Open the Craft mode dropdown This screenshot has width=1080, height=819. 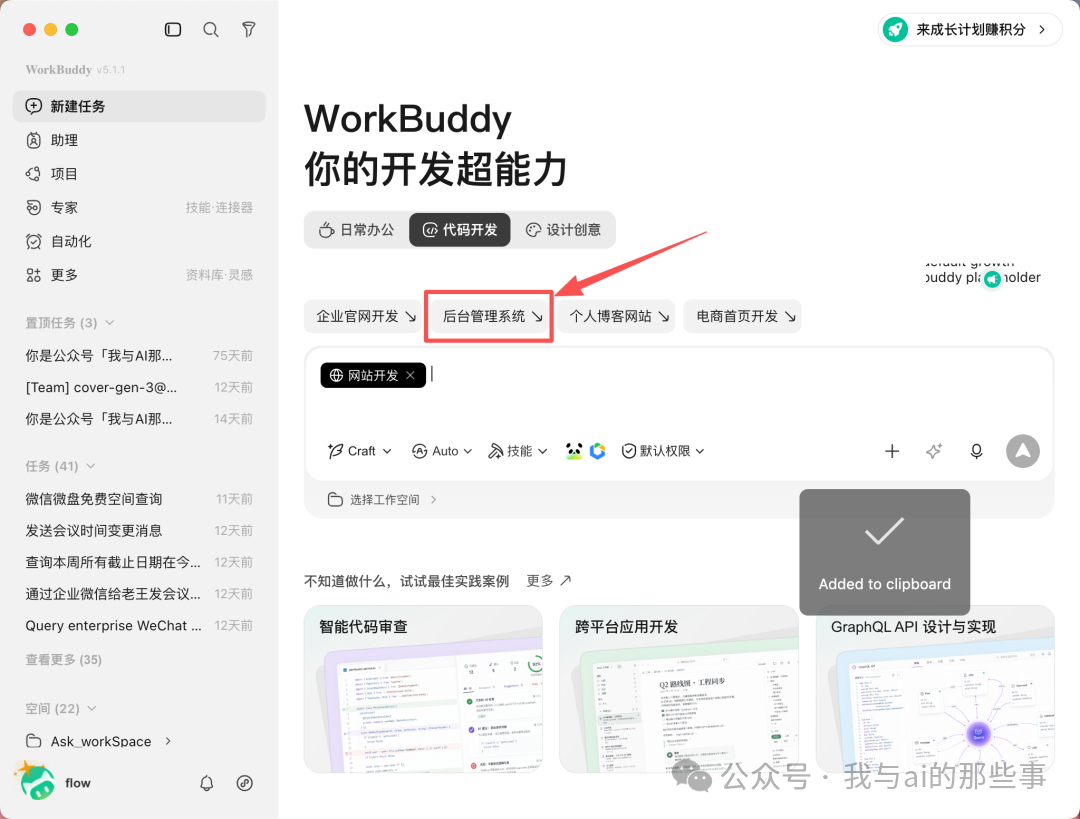coord(360,451)
